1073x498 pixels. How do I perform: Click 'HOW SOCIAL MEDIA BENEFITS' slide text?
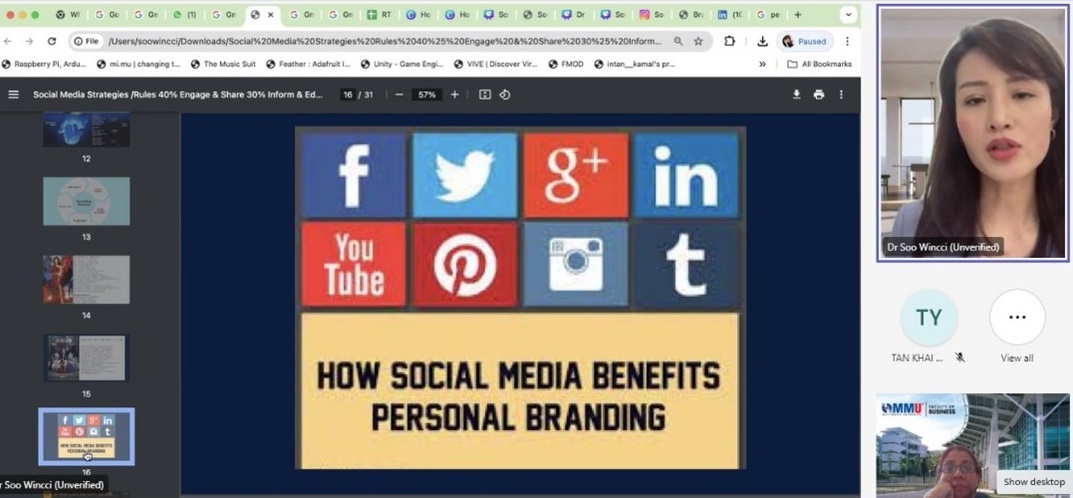519,376
